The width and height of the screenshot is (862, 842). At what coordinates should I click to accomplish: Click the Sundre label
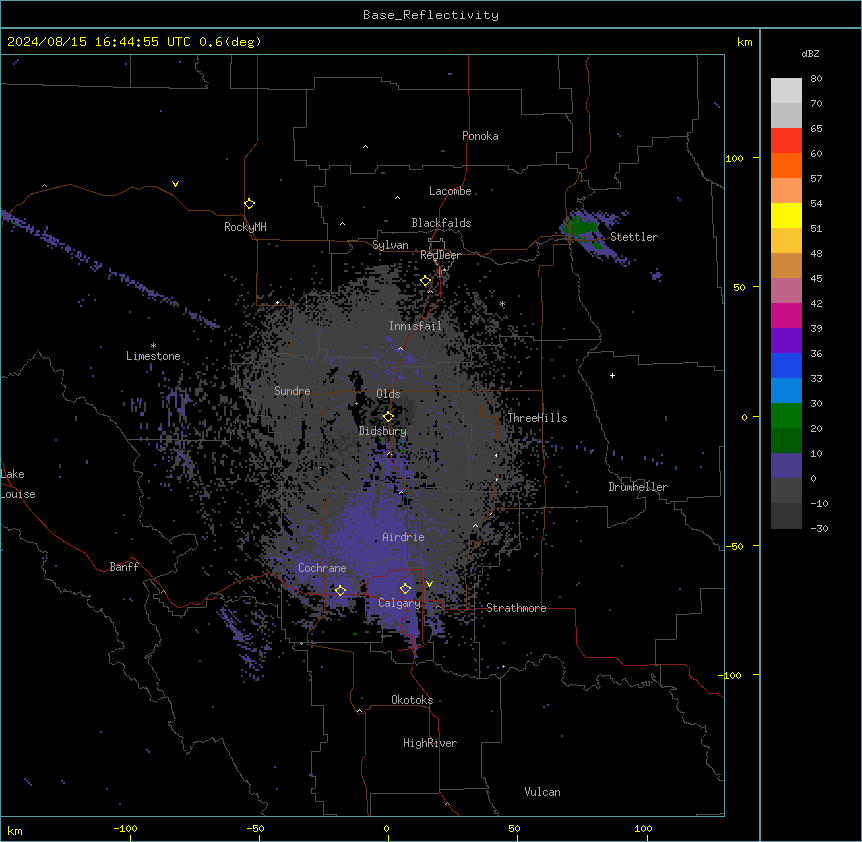tap(292, 391)
